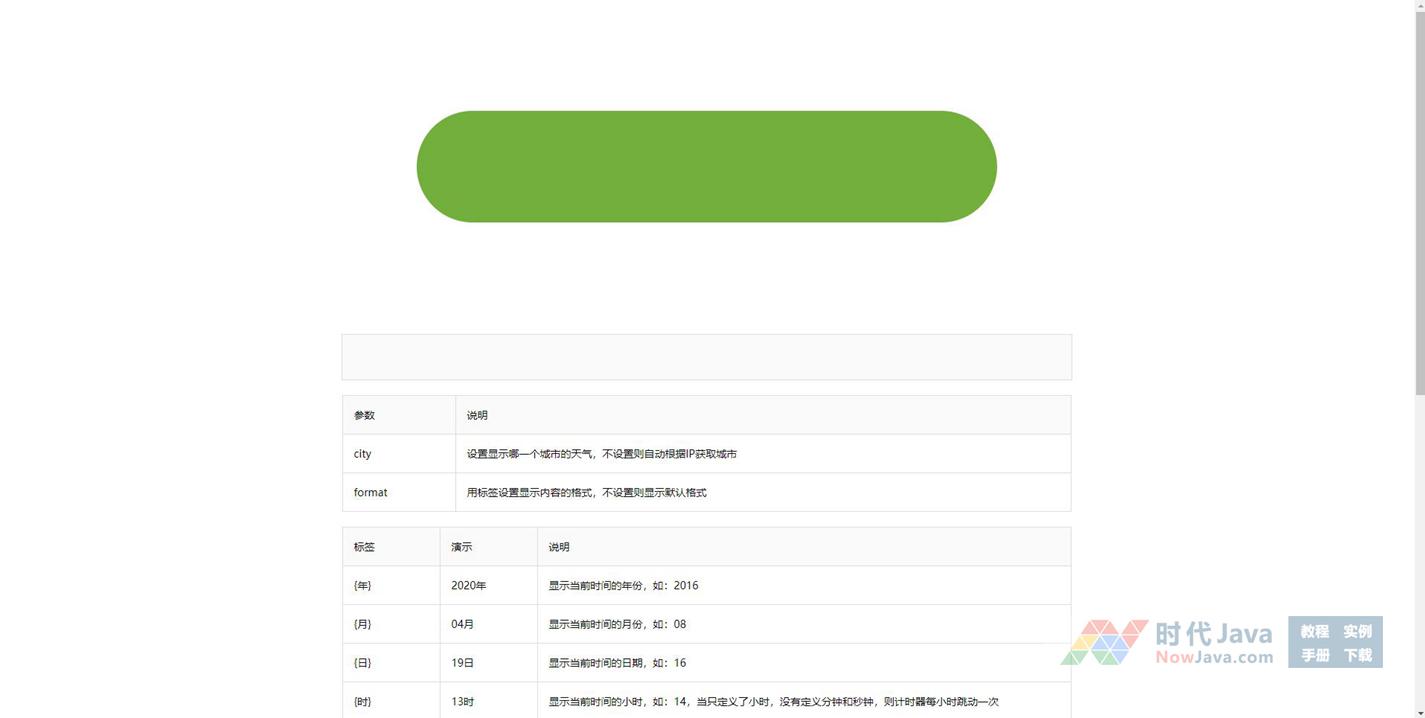The height and width of the screenshot is (718, 1425).
Task: Click the 2020年 demo value
Action: point(469,586)
